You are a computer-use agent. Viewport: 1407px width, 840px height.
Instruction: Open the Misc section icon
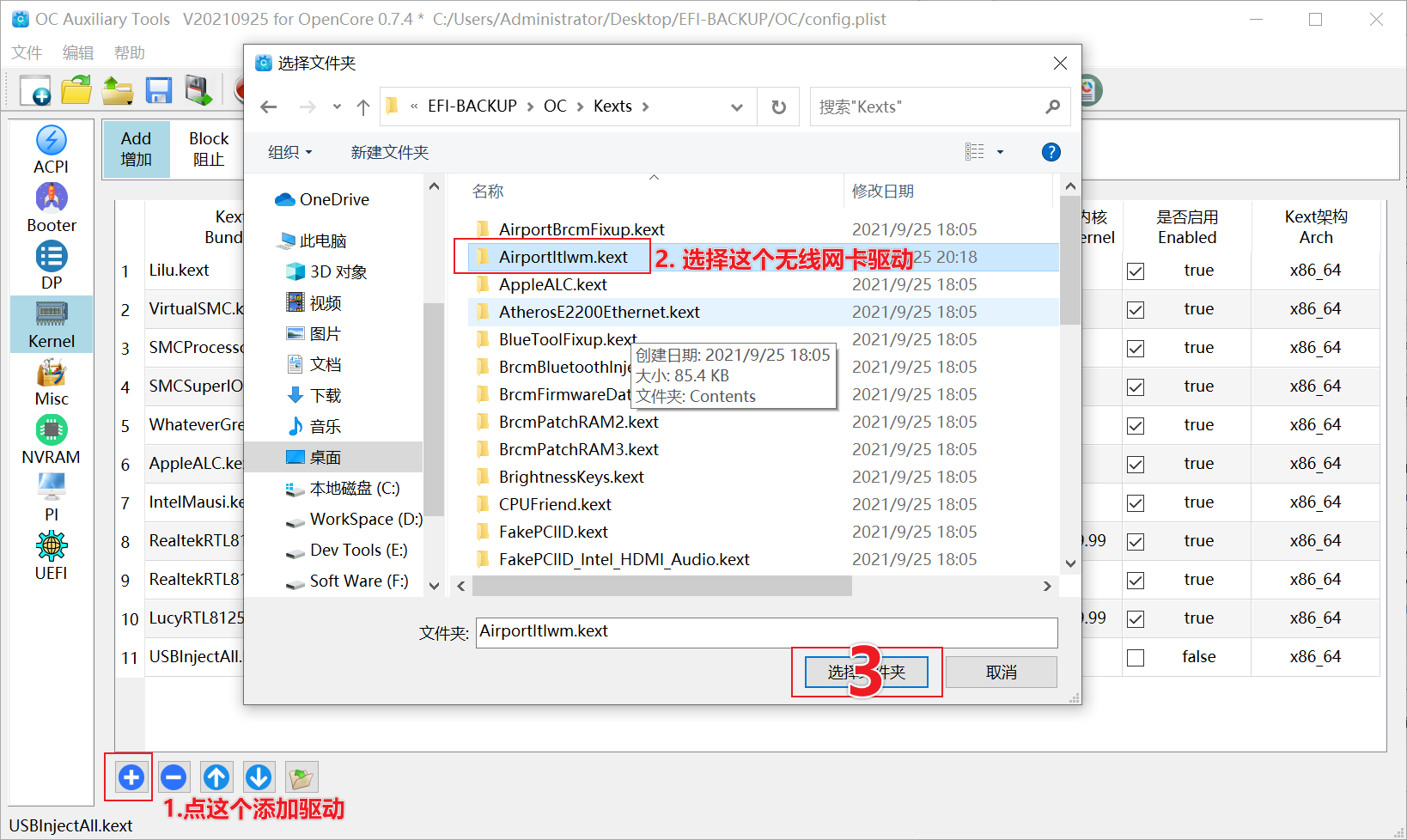(52, 382)
